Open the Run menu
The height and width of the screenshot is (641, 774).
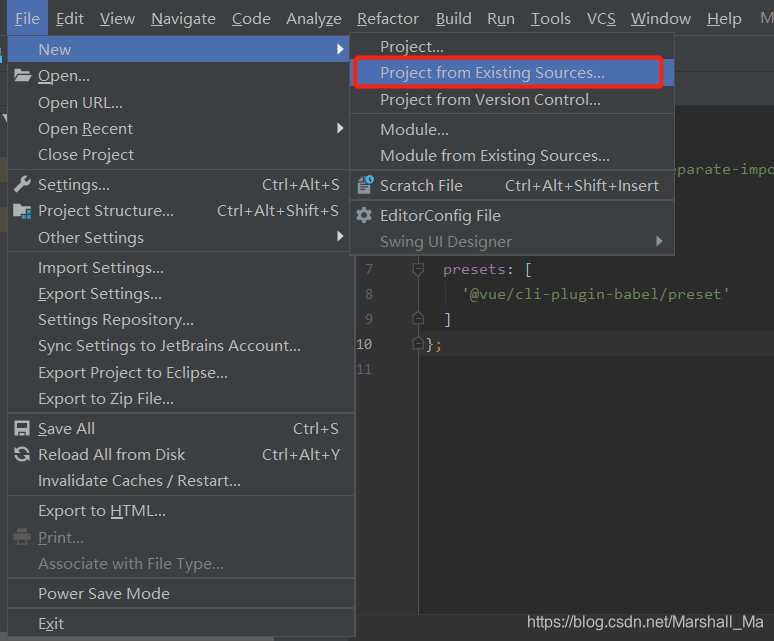click(501, 18)
